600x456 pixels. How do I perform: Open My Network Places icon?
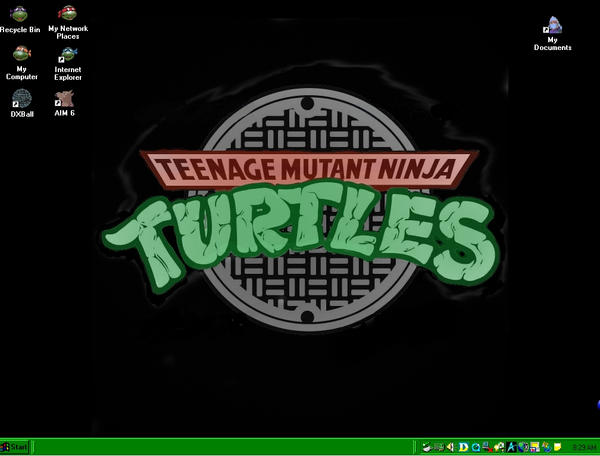[68, 13]
